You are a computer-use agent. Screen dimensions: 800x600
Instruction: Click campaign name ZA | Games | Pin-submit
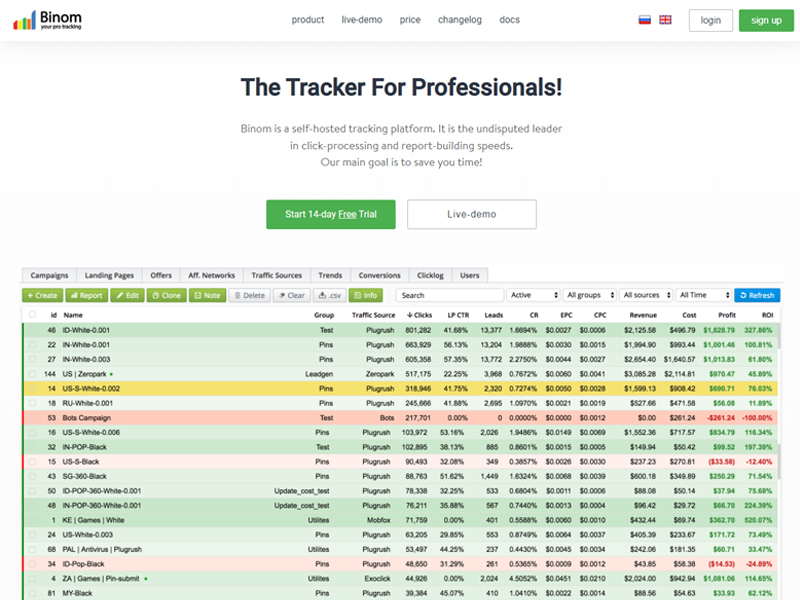point(101,579)
